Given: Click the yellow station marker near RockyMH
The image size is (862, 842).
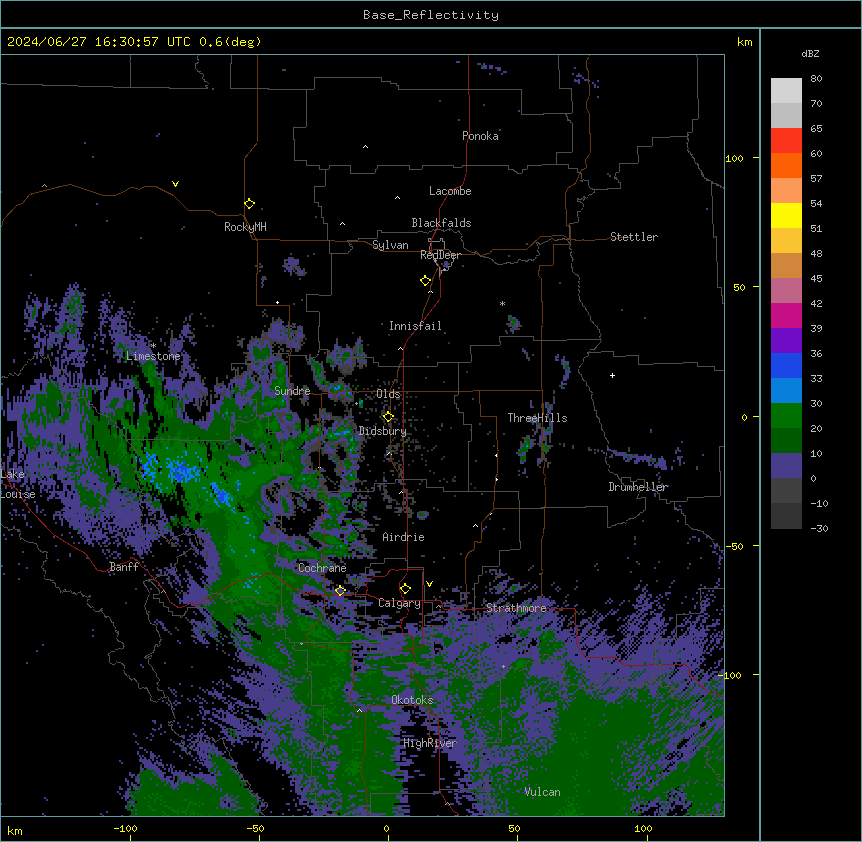Looking at the screenshot, I should 249,203.
